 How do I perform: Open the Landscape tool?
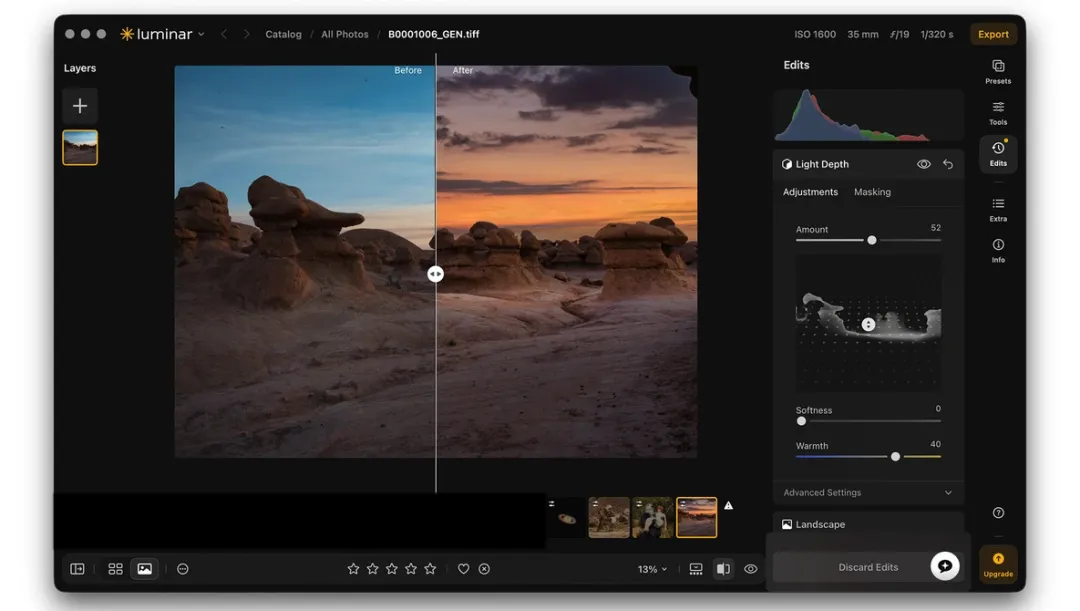[868, 524]
